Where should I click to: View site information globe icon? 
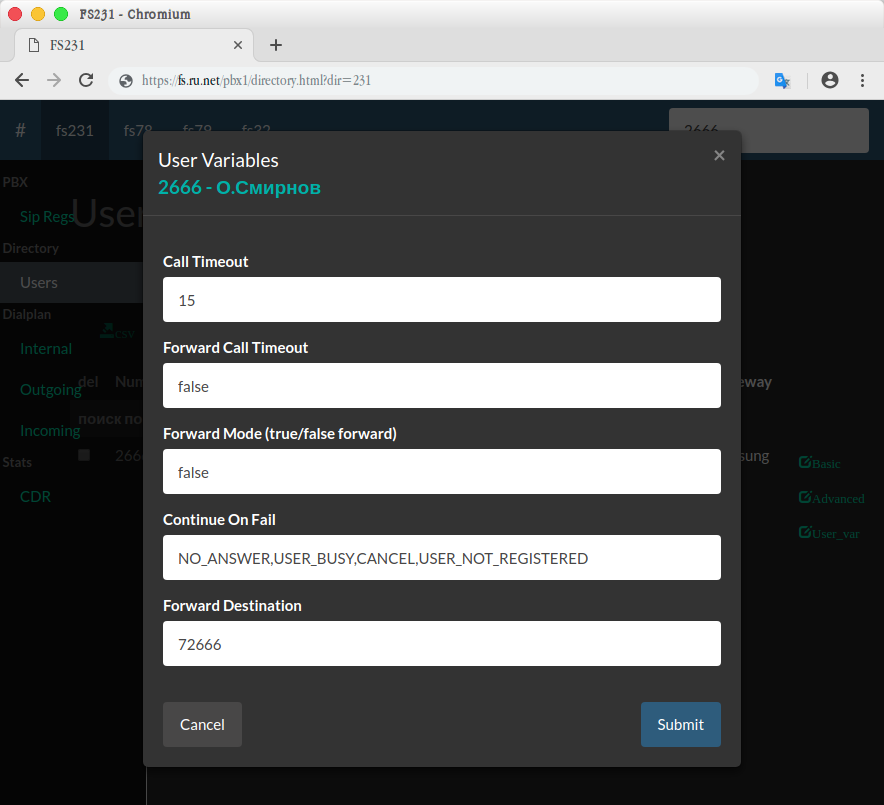click(x=126, y=81)
